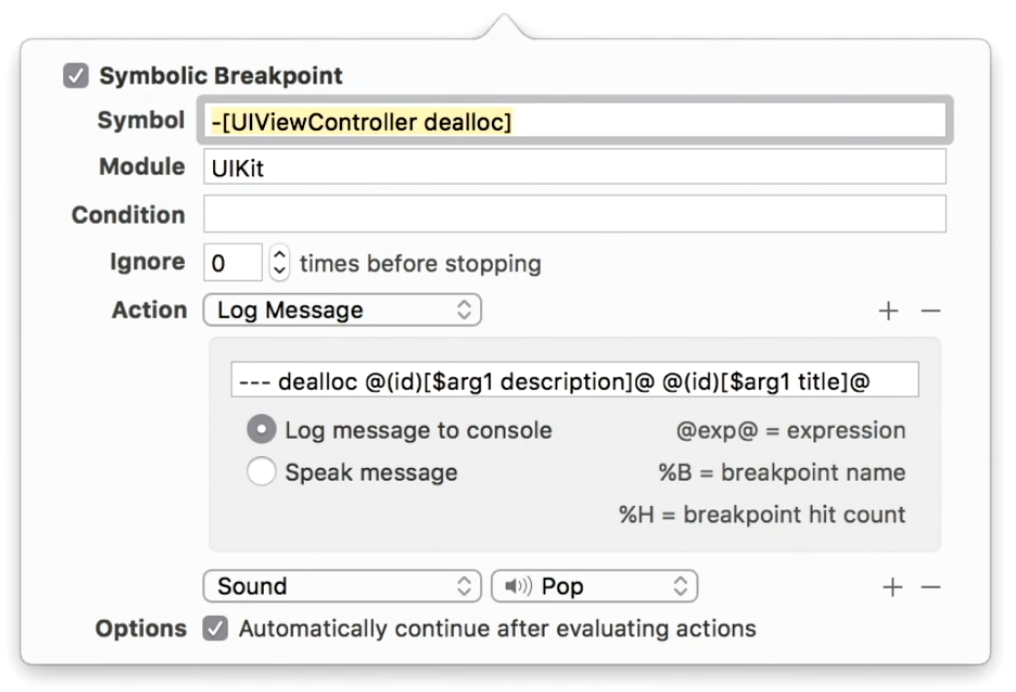
Task: Select the Speak message radio button
Action: pos(261,471)
